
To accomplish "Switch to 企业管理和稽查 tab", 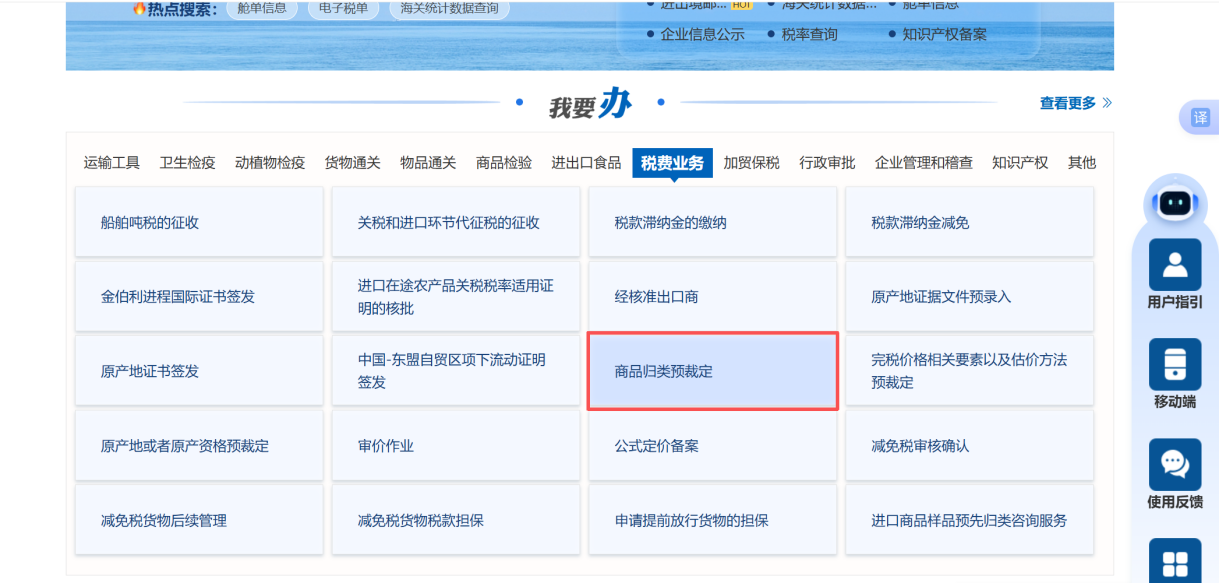I will [923, 163].
